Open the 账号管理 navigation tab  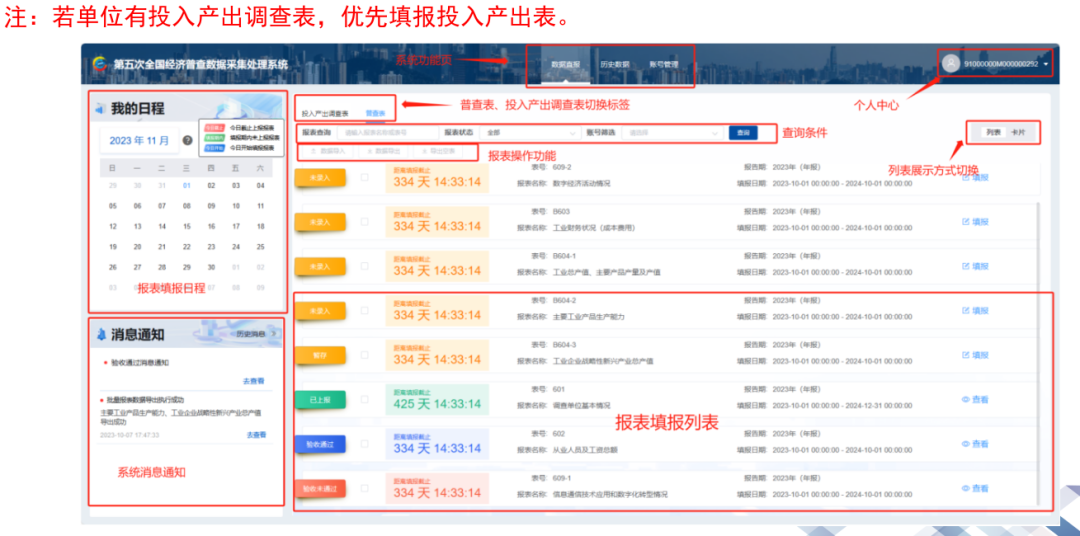[663, 65]
